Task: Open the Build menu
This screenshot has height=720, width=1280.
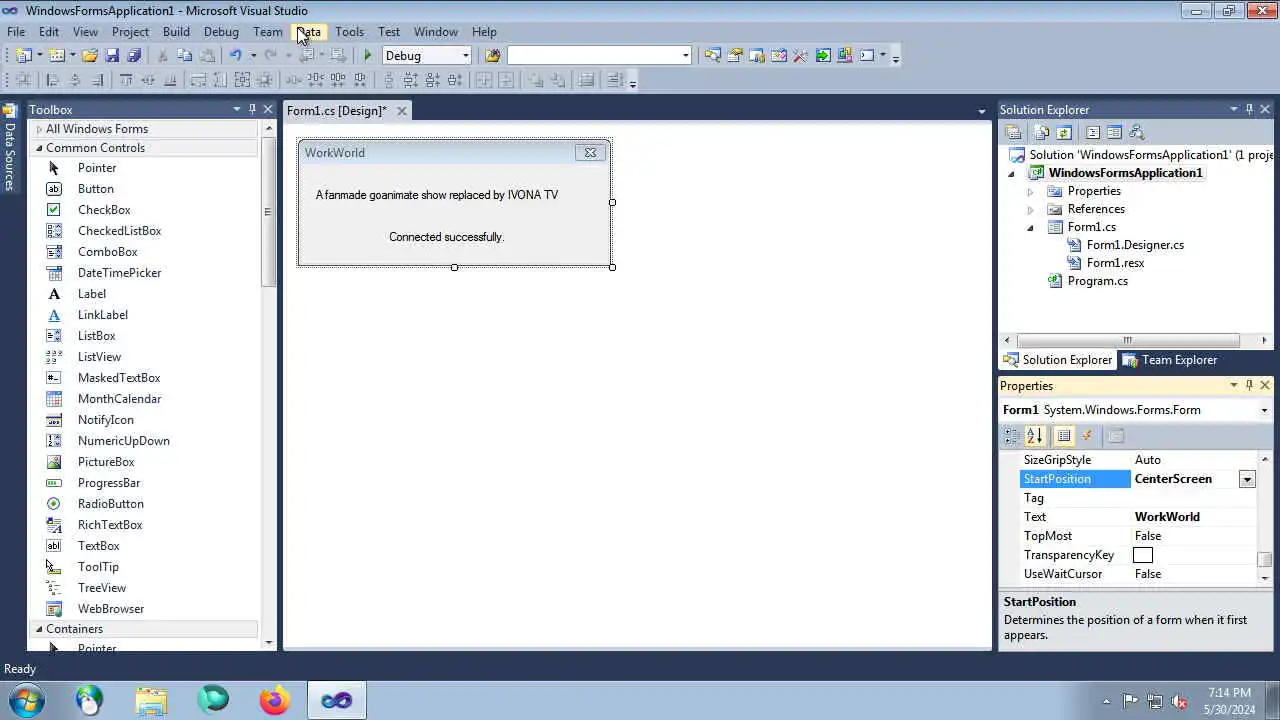Action: pyautogui.click(x=176, y=32)
